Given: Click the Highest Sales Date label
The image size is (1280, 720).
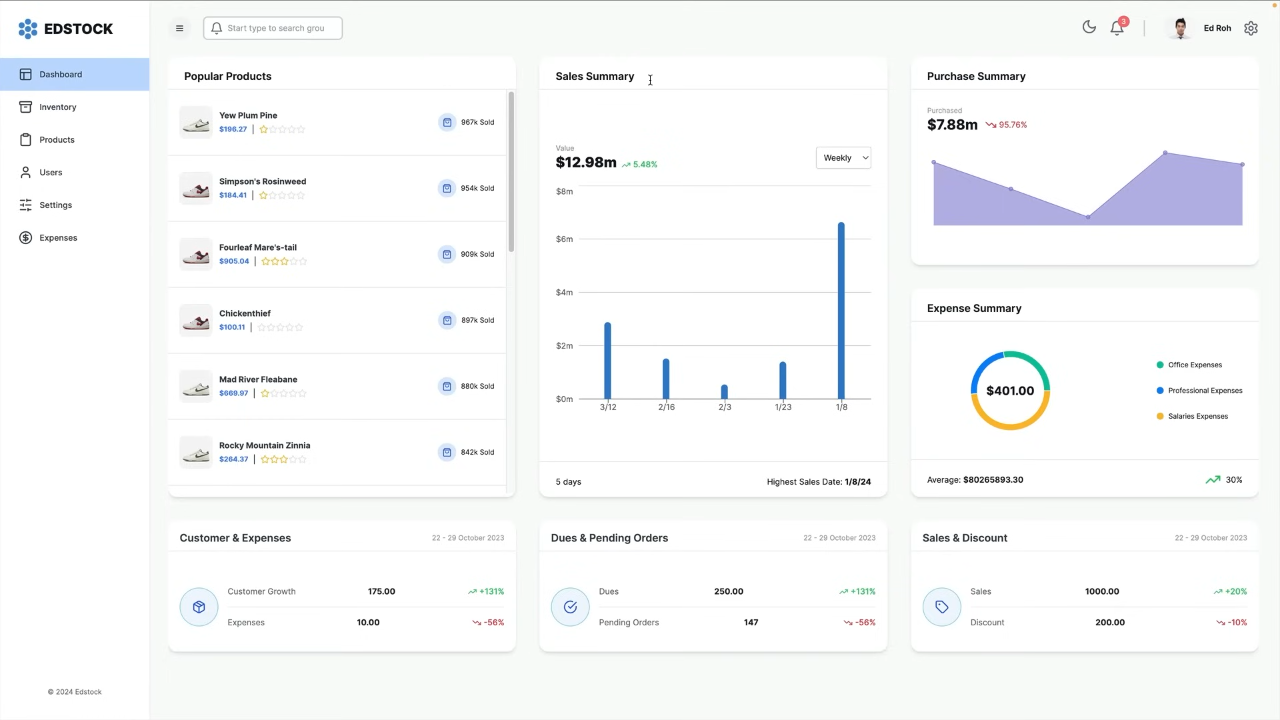Looking at the screenshot, I should click(819, 481).
